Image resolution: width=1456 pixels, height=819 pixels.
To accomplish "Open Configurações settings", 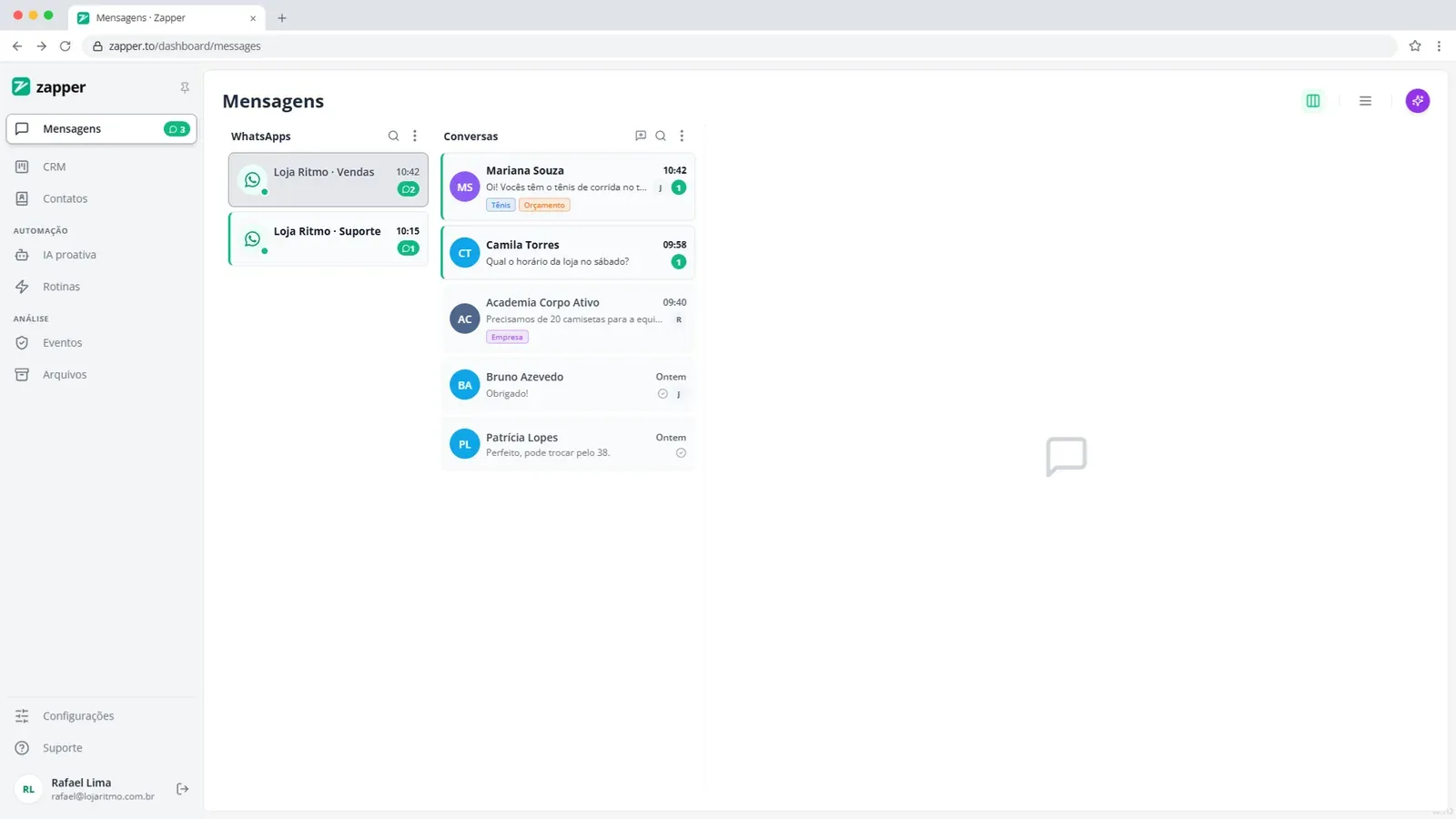I will (x=101, y=716).
